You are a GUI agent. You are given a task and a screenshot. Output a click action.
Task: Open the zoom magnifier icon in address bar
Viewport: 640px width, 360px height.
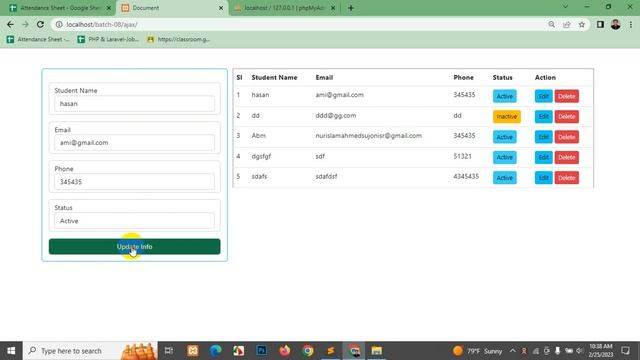551,24
